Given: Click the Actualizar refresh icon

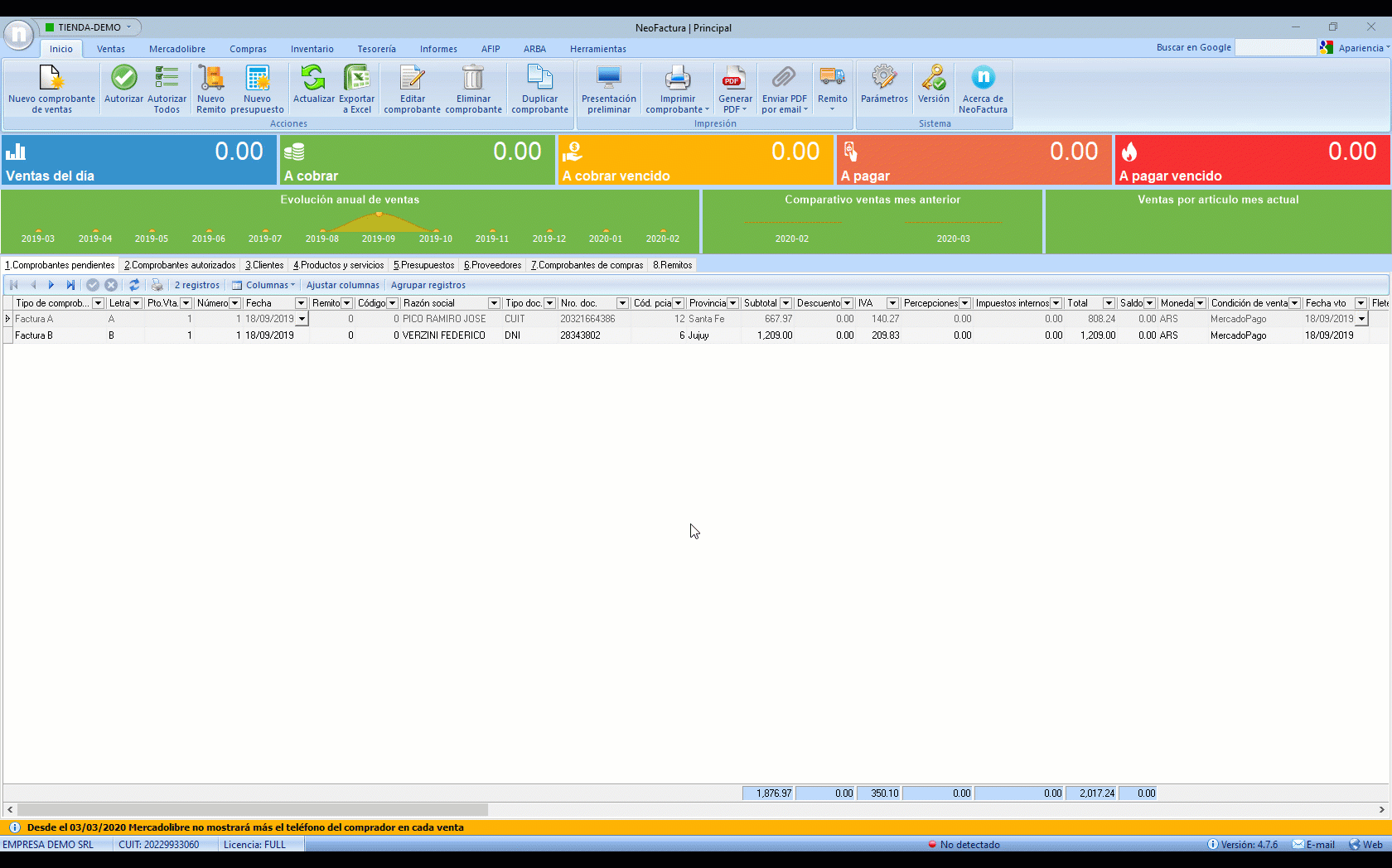Looking at the screenshot, I should [313, 78].
